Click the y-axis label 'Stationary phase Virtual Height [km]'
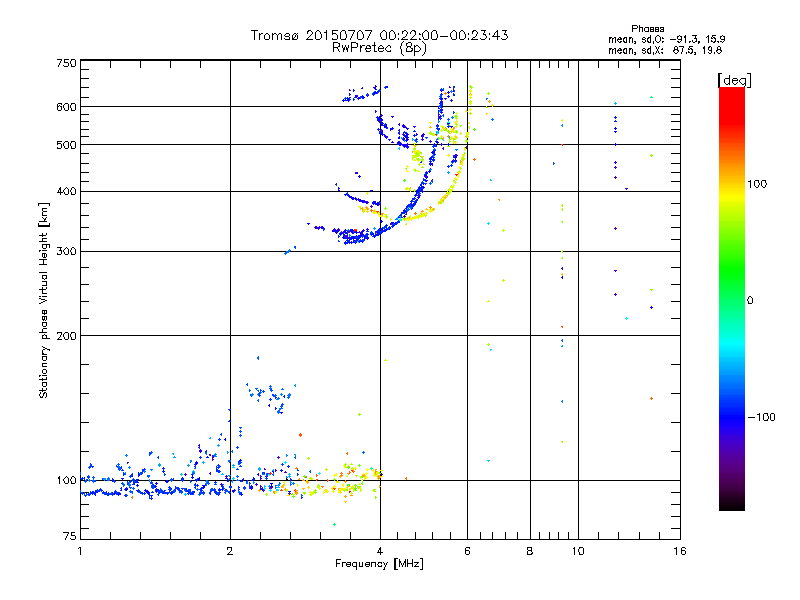The height and width of the screenshot is (600, 800). [44, 300]
